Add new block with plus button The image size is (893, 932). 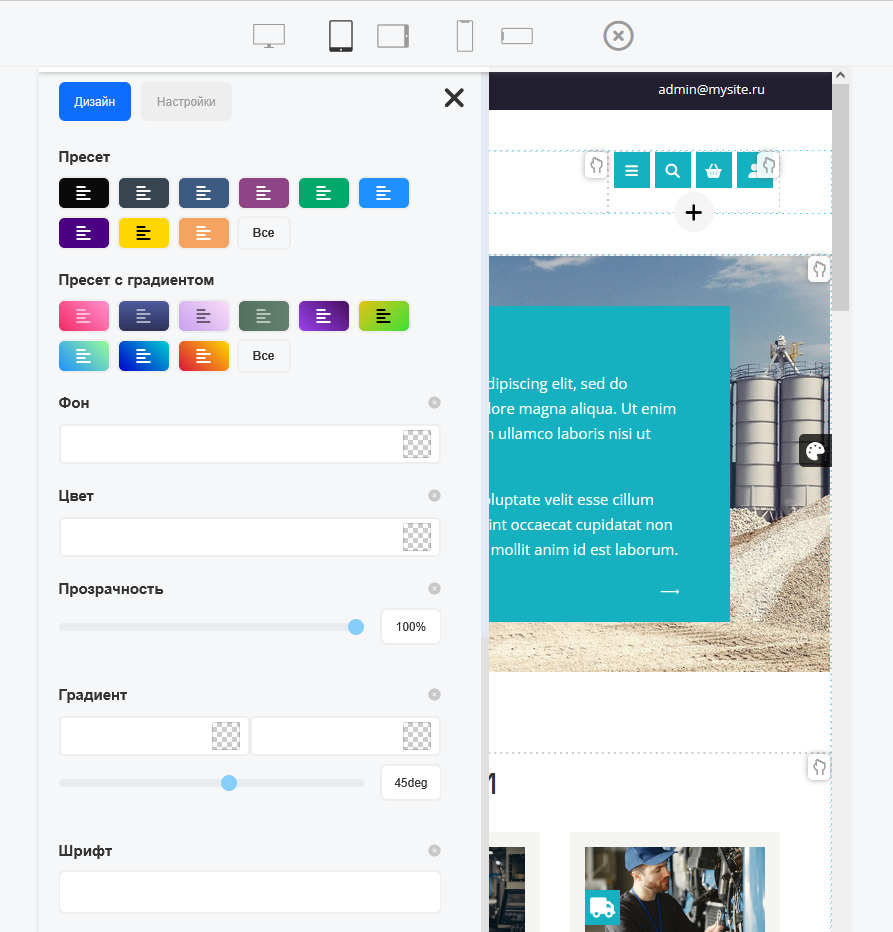(694, 212)
